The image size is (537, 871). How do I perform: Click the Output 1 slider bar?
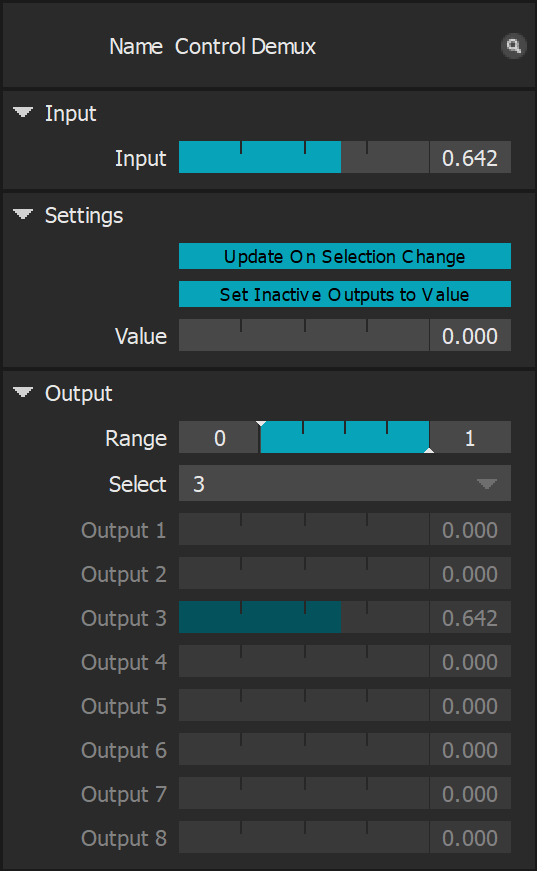coord(304,529)
